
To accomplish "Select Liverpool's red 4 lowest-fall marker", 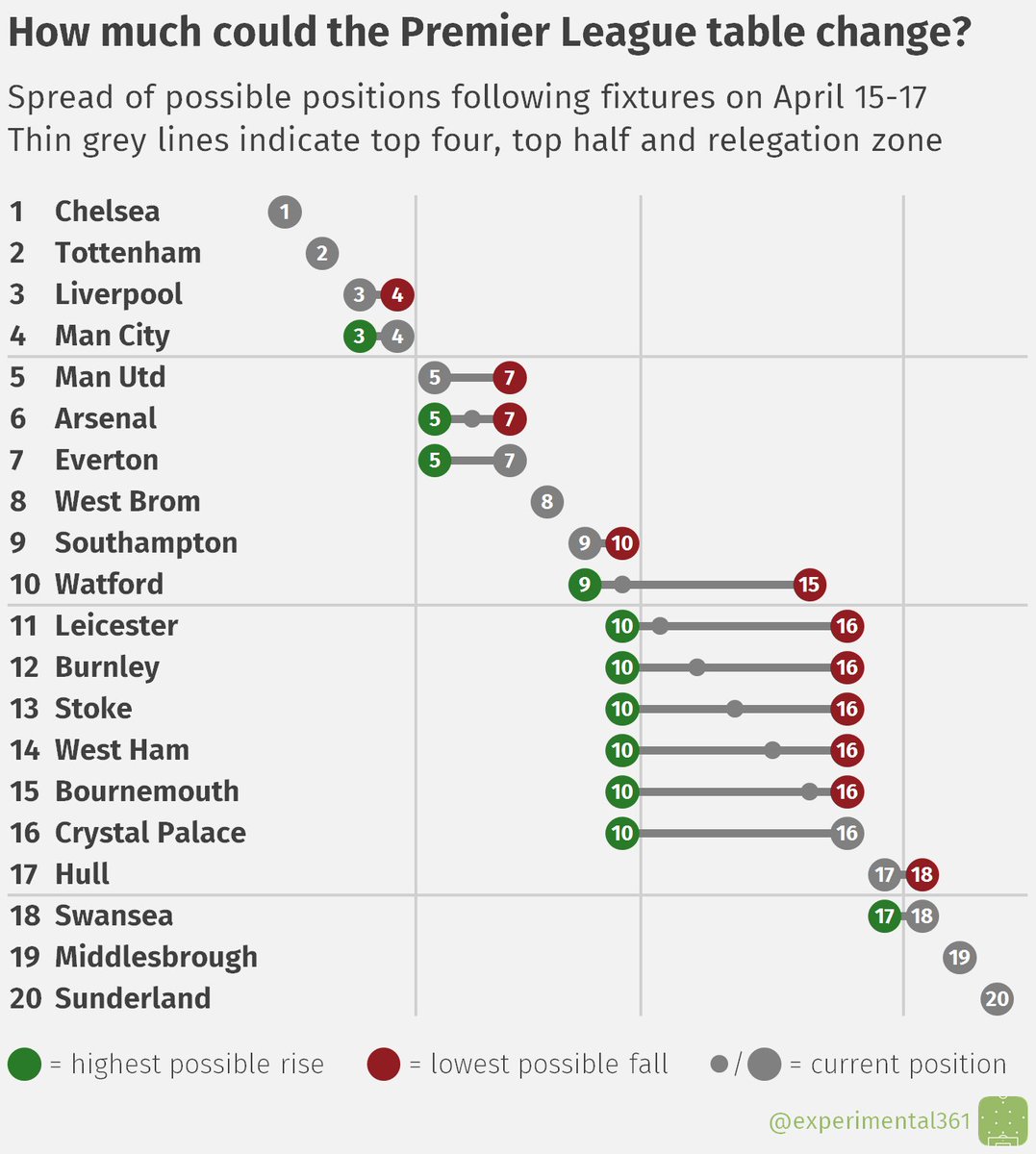I will 397,294.
